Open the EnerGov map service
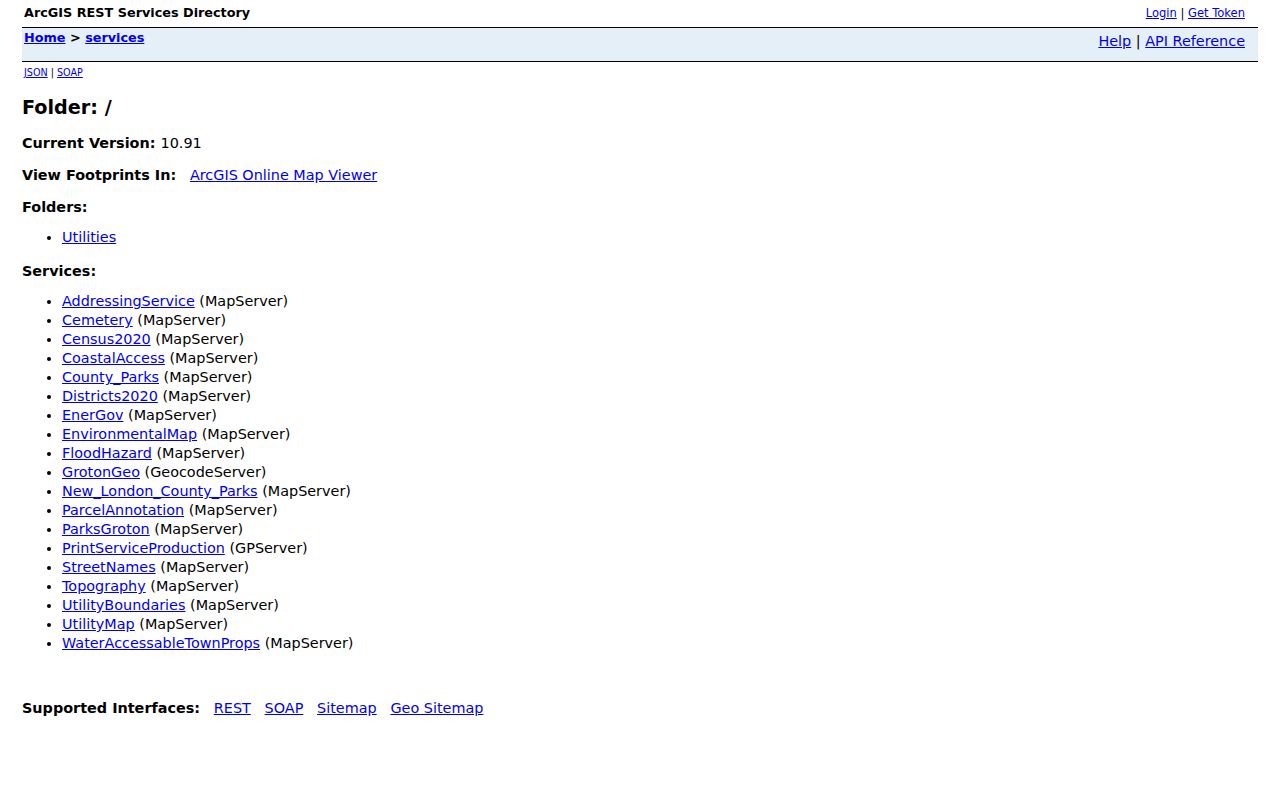The image size is (1280, 800). coord(93,415)
